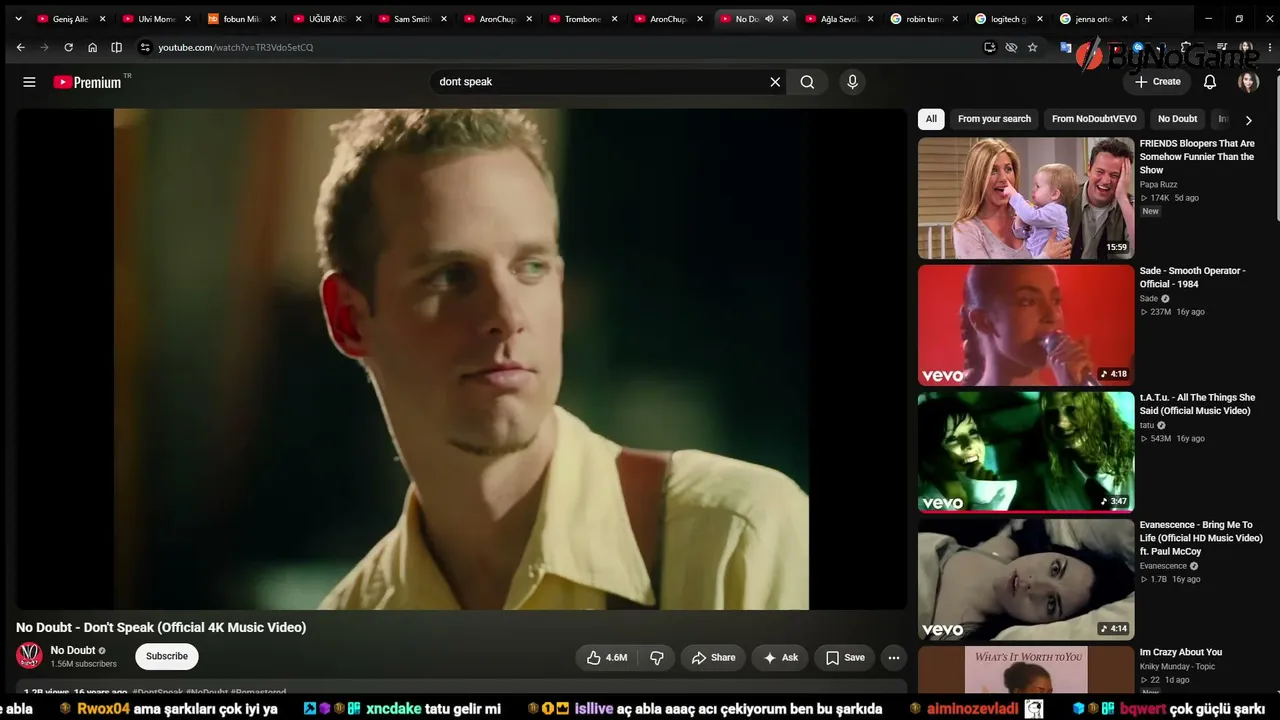Click the Create button

coord(1158,82)
